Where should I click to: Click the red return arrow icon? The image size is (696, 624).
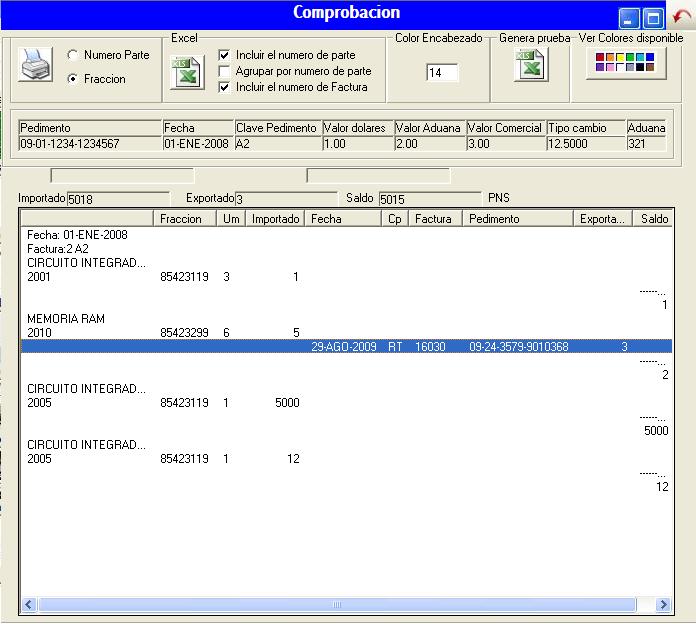coord(681,17)
